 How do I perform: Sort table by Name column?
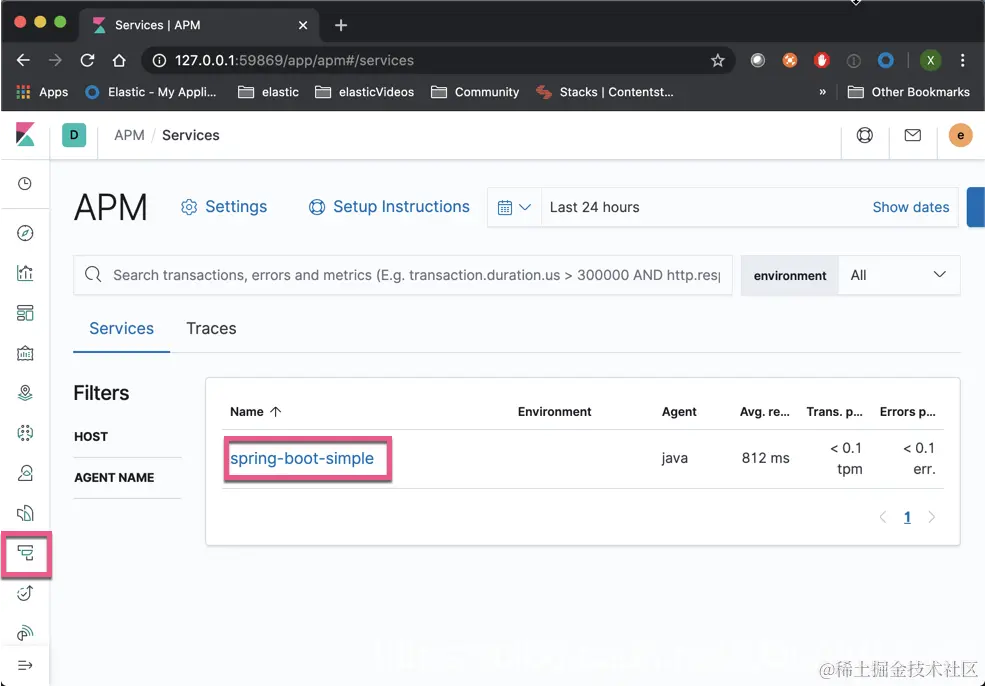[x=255, y=411]
